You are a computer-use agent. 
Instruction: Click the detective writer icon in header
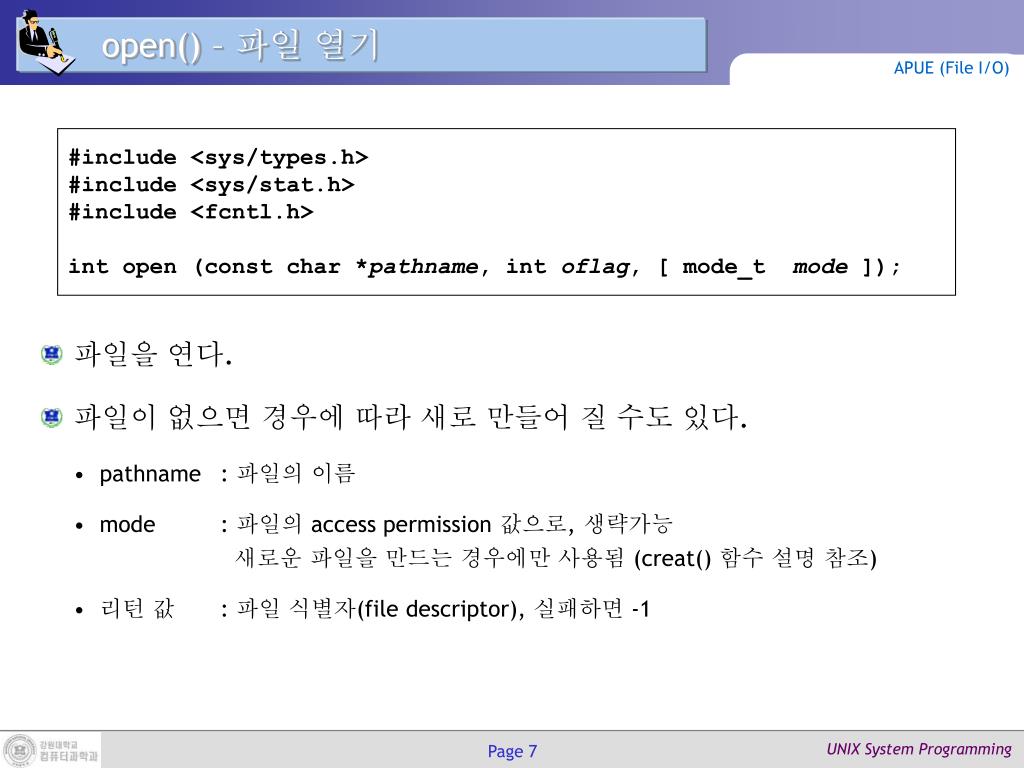coord(46,42)
